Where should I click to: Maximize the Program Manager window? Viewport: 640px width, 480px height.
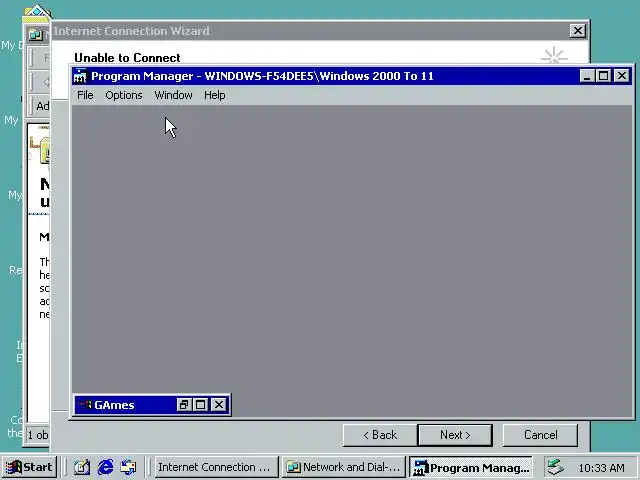(604, 76)
